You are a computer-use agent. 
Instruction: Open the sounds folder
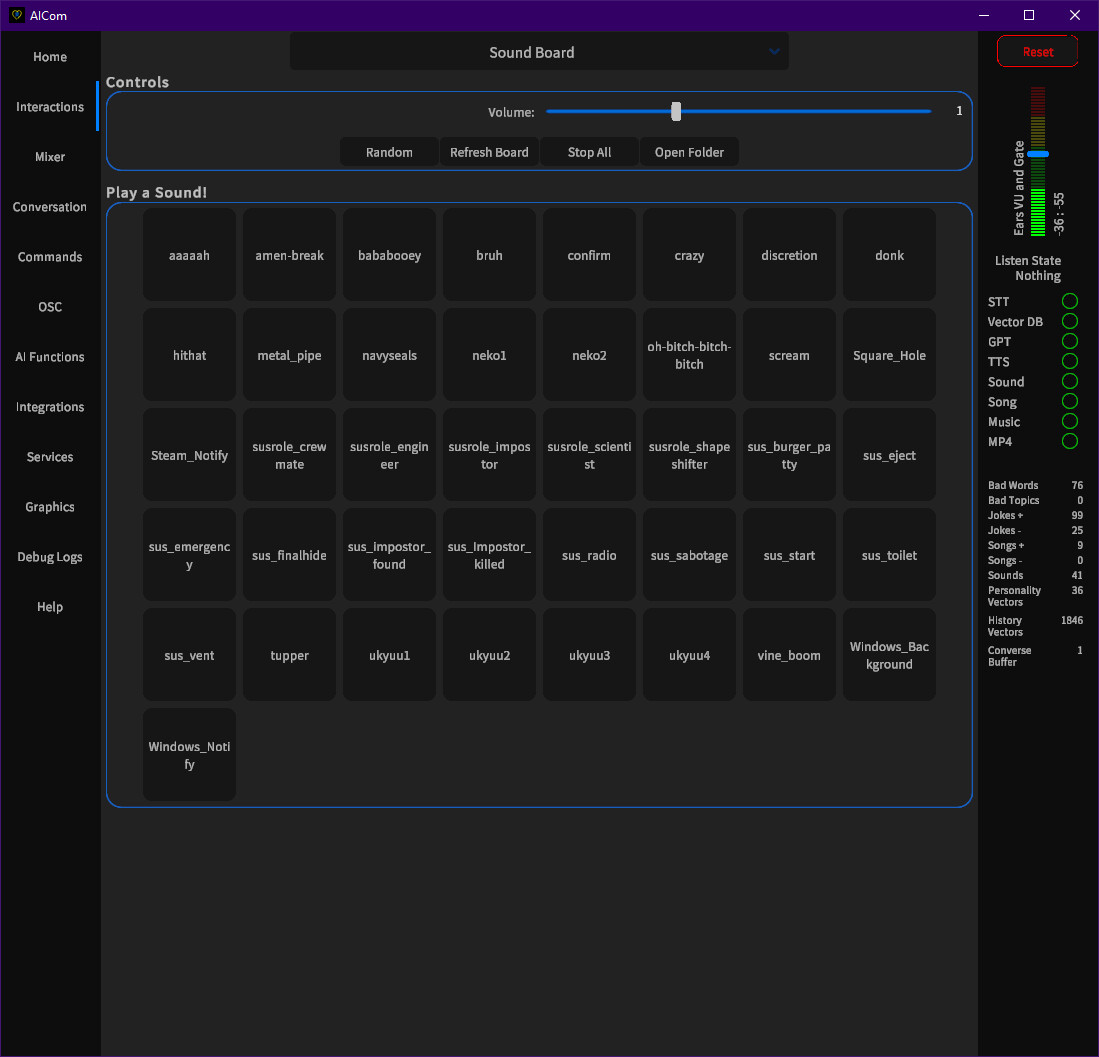click(689, 152)
